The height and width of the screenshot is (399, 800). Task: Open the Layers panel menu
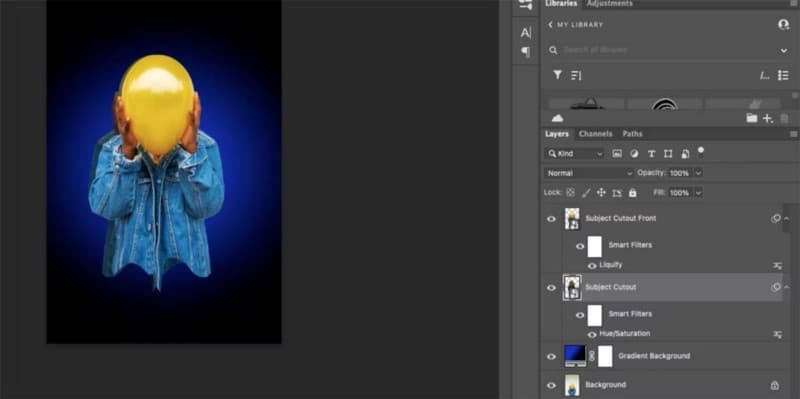click(793, 134)
